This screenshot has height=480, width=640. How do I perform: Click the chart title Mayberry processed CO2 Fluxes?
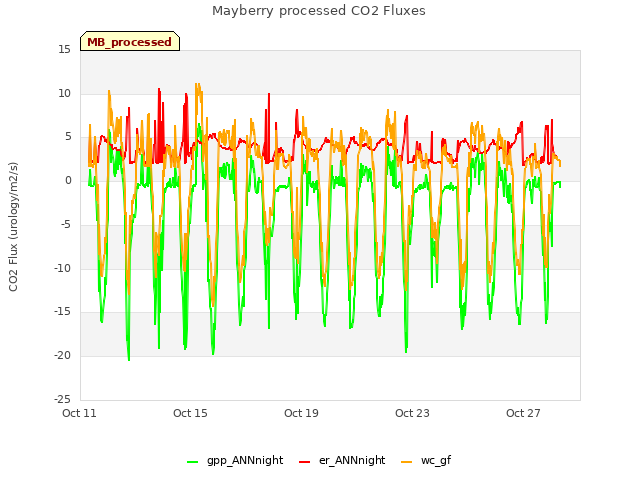click(x=319, y=11)
